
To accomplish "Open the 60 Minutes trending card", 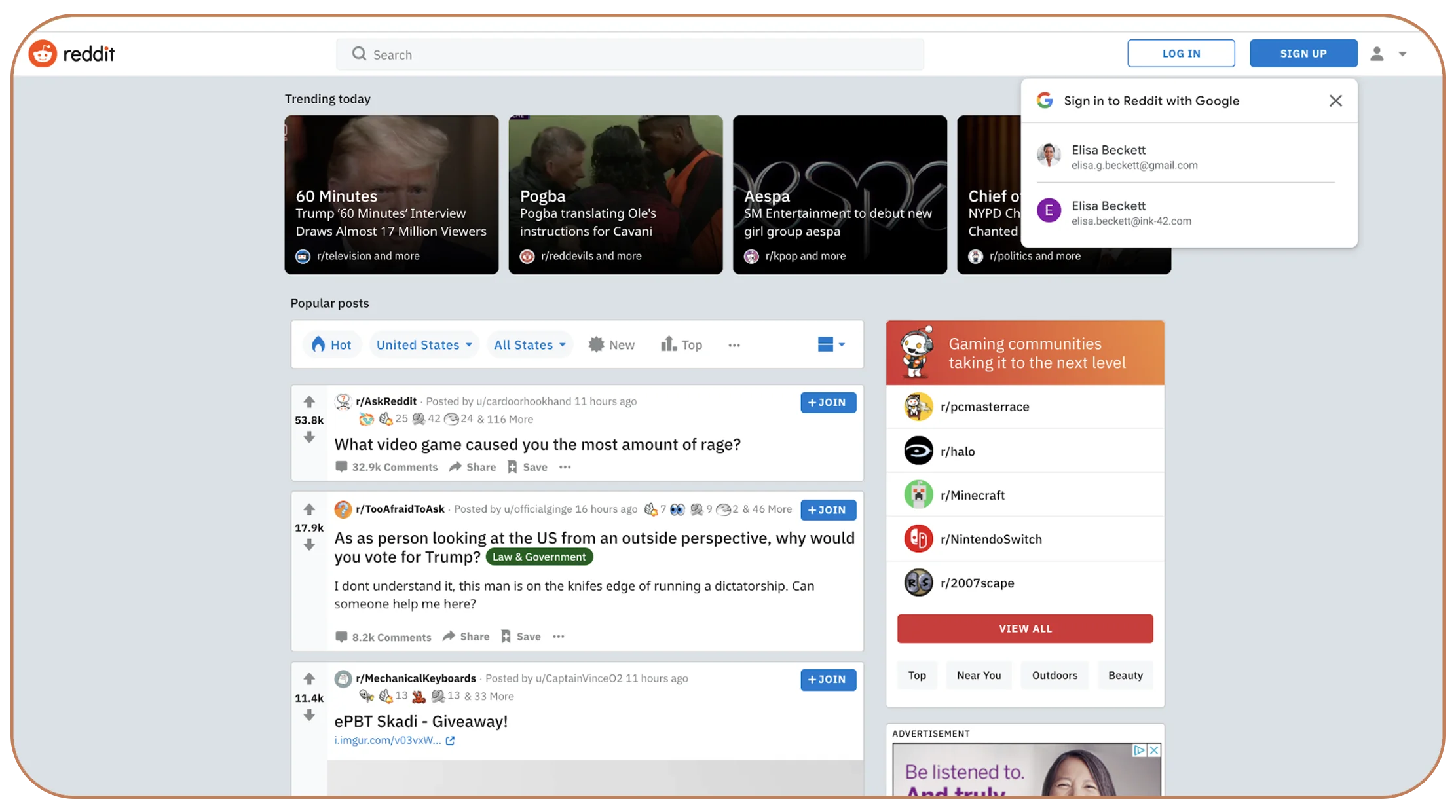I will pos(391,194).
